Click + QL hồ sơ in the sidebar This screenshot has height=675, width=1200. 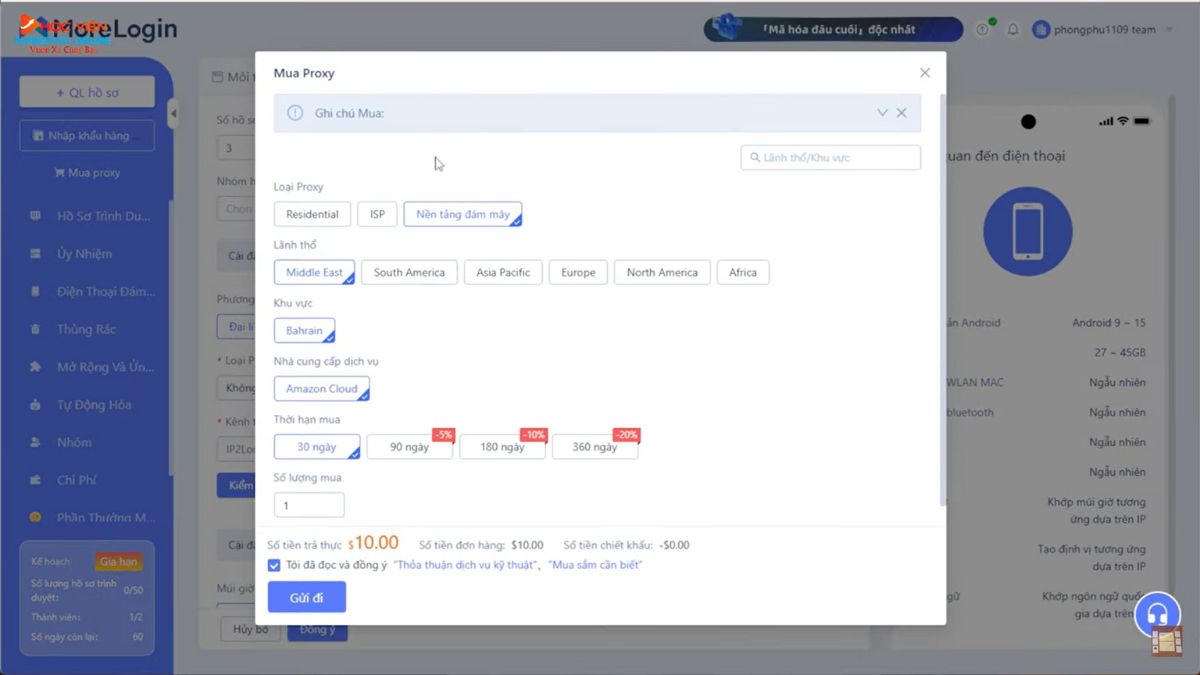click(x=87, y=92)
